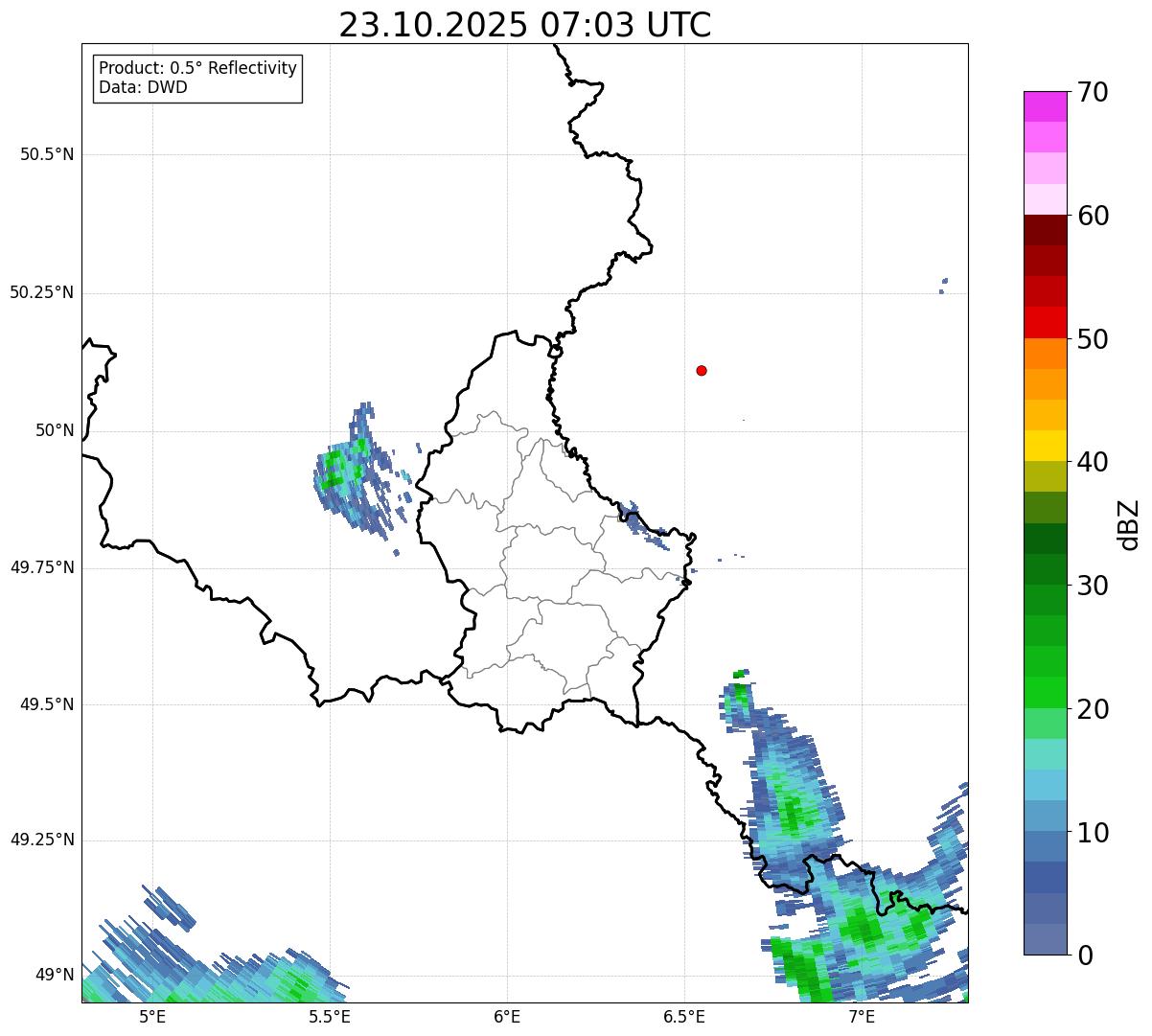Click the 50.5°N latitude label
This screenshot has height=1036, width=1152.
[x=47, y=154]
